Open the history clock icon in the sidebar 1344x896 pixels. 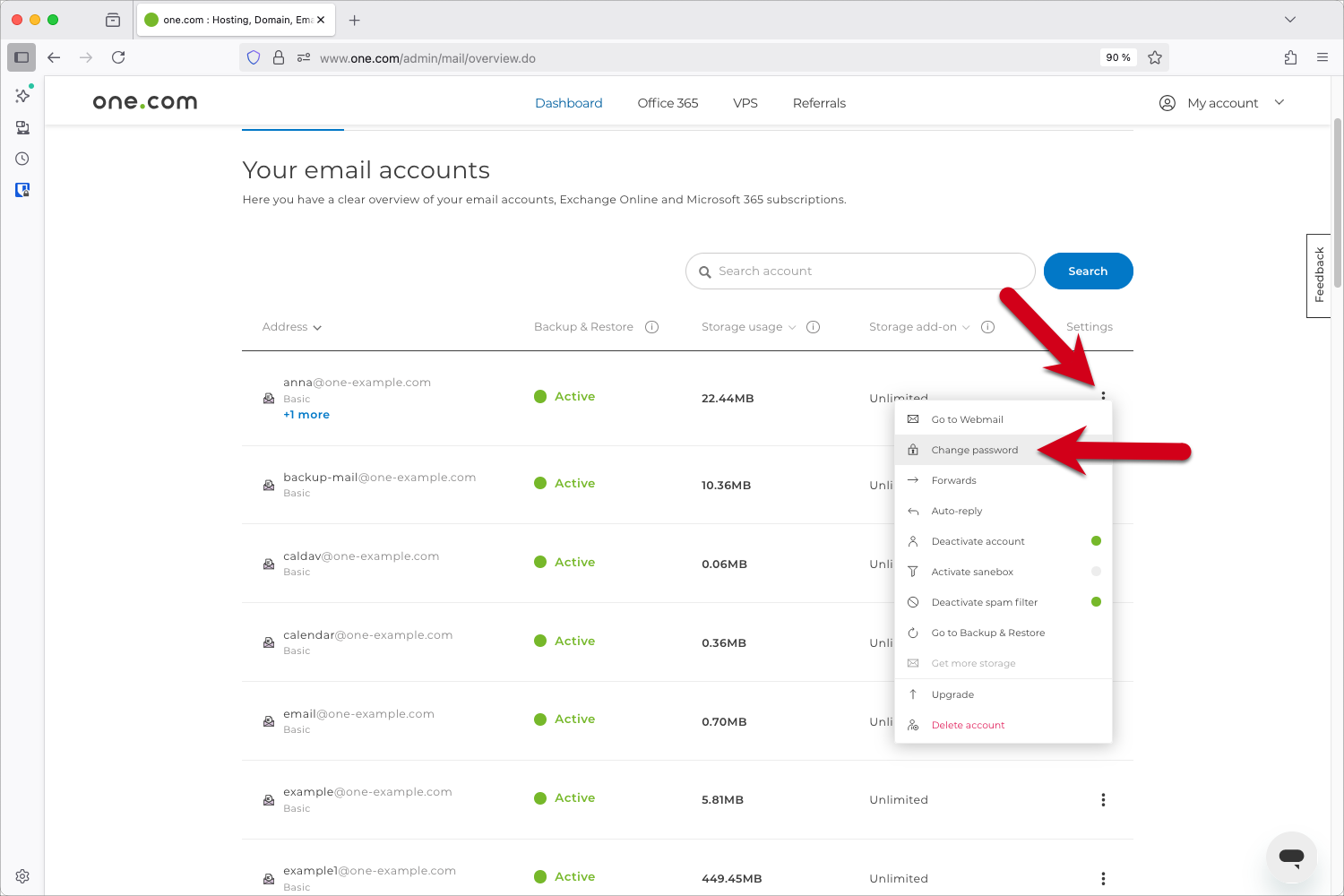coord(22,159)
